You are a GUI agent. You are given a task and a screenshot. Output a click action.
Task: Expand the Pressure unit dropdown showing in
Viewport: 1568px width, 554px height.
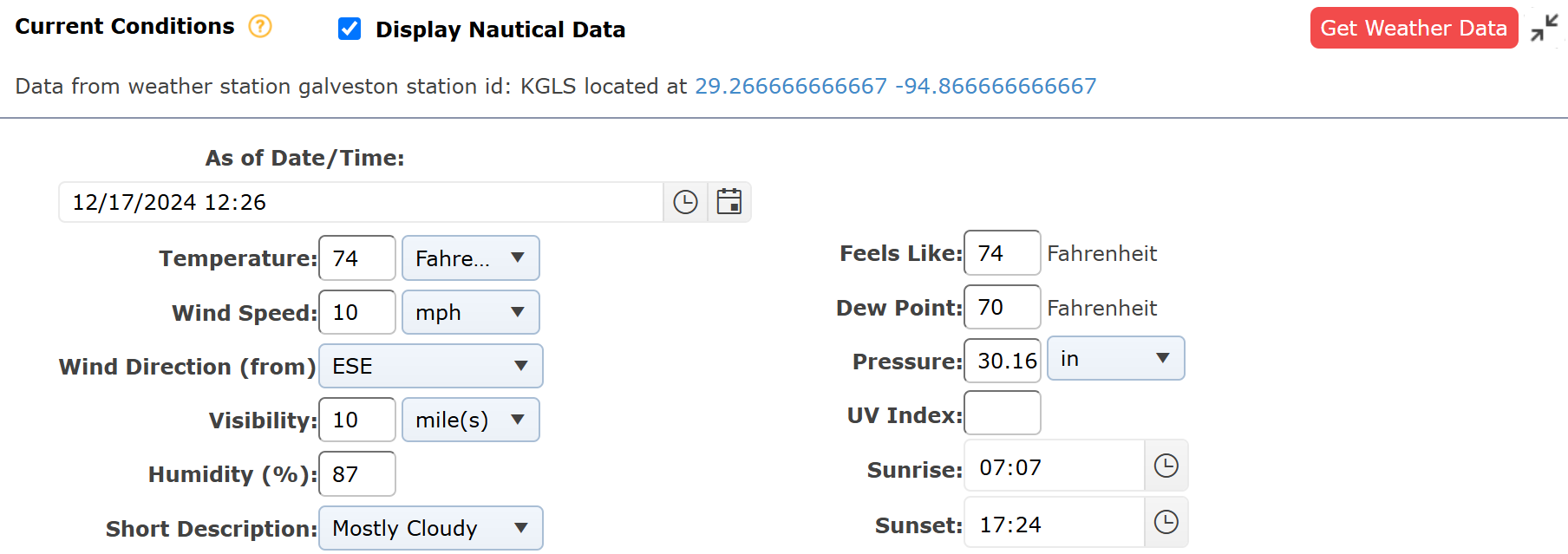[1115, 358]
